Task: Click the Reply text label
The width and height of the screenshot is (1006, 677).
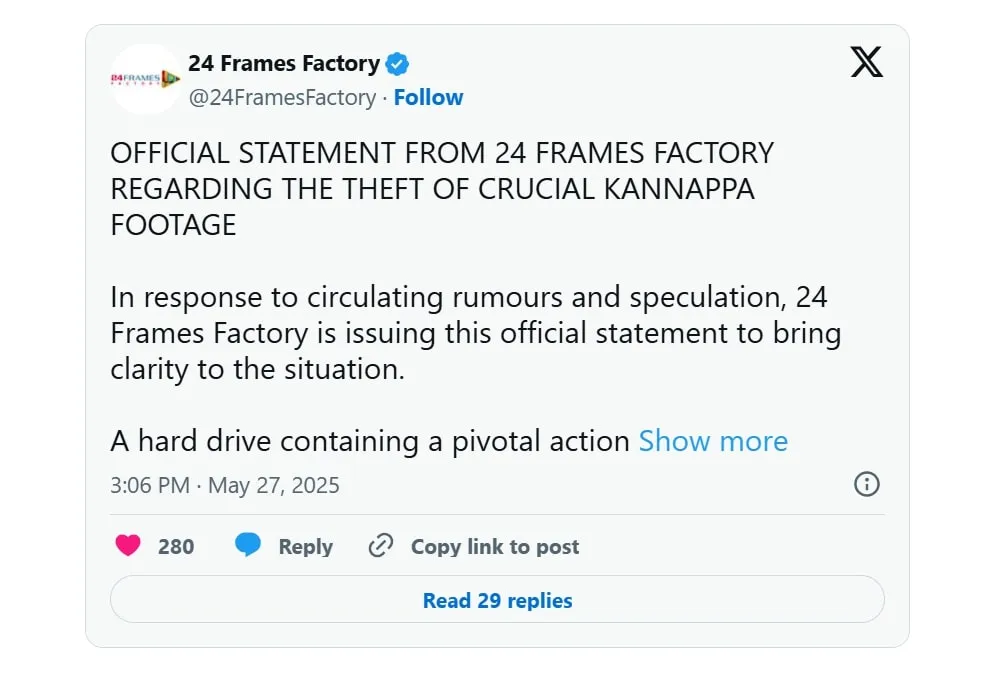Action: 305,547
